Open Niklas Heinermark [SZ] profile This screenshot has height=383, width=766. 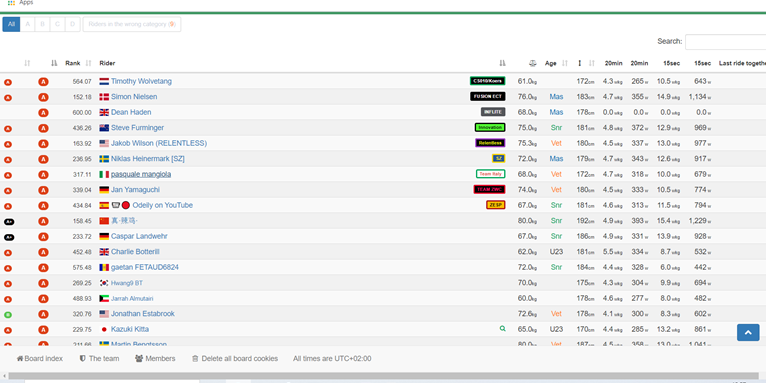(148, 159)
